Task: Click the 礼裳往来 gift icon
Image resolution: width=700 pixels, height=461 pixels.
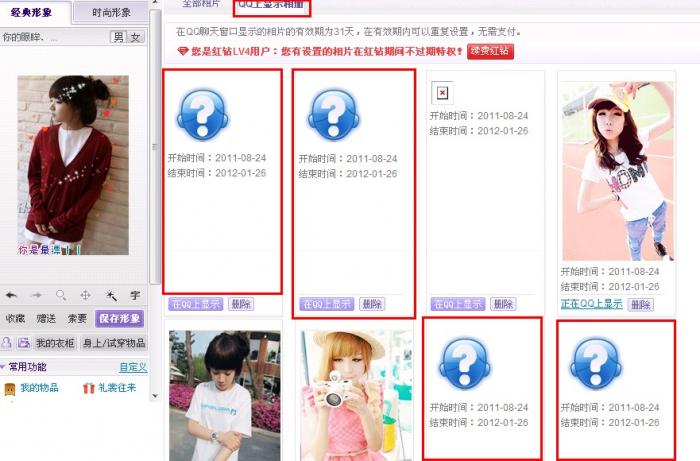Action: (89, 388)
